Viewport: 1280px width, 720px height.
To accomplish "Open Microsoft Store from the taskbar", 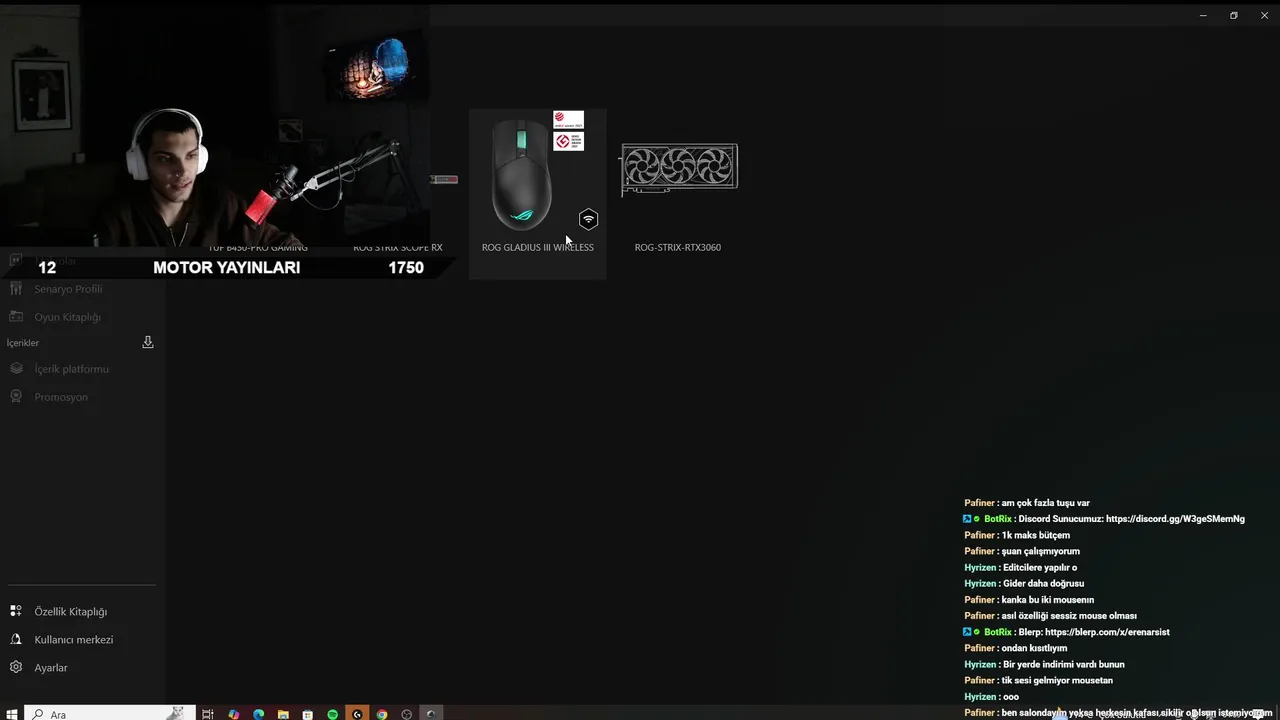I will pyautogui.click(x=307, y=714).
